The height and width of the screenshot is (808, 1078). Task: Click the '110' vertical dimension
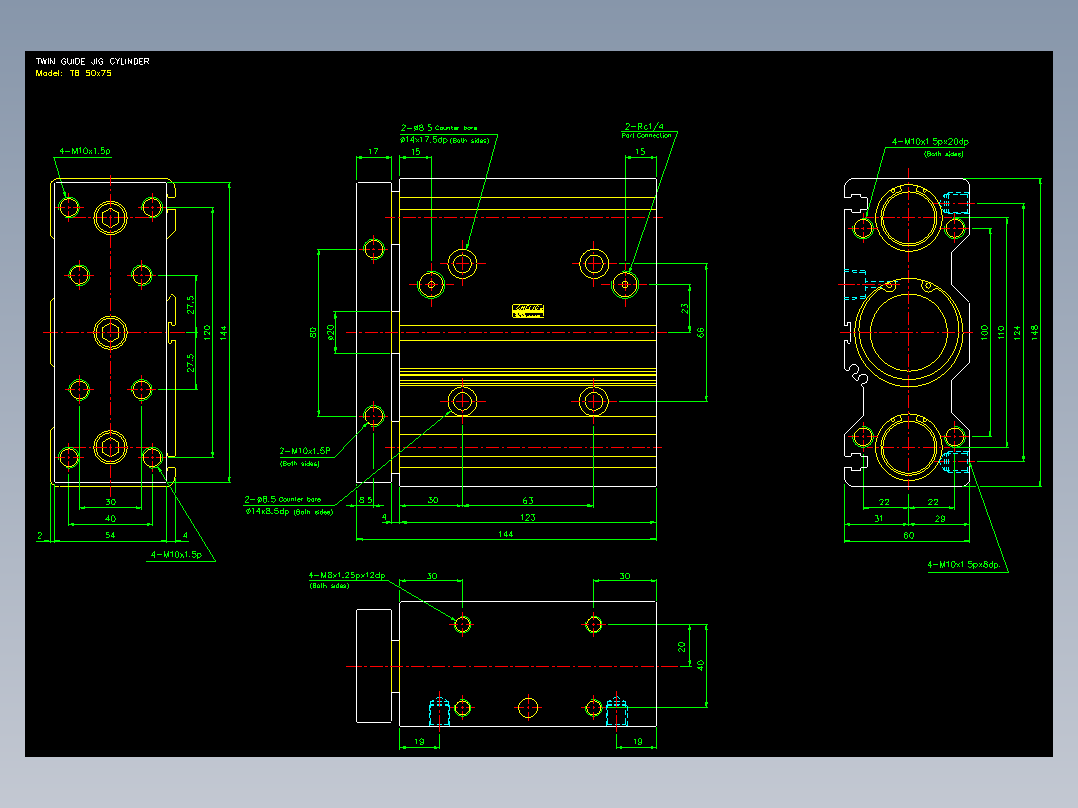click(x=1001, y=332)
